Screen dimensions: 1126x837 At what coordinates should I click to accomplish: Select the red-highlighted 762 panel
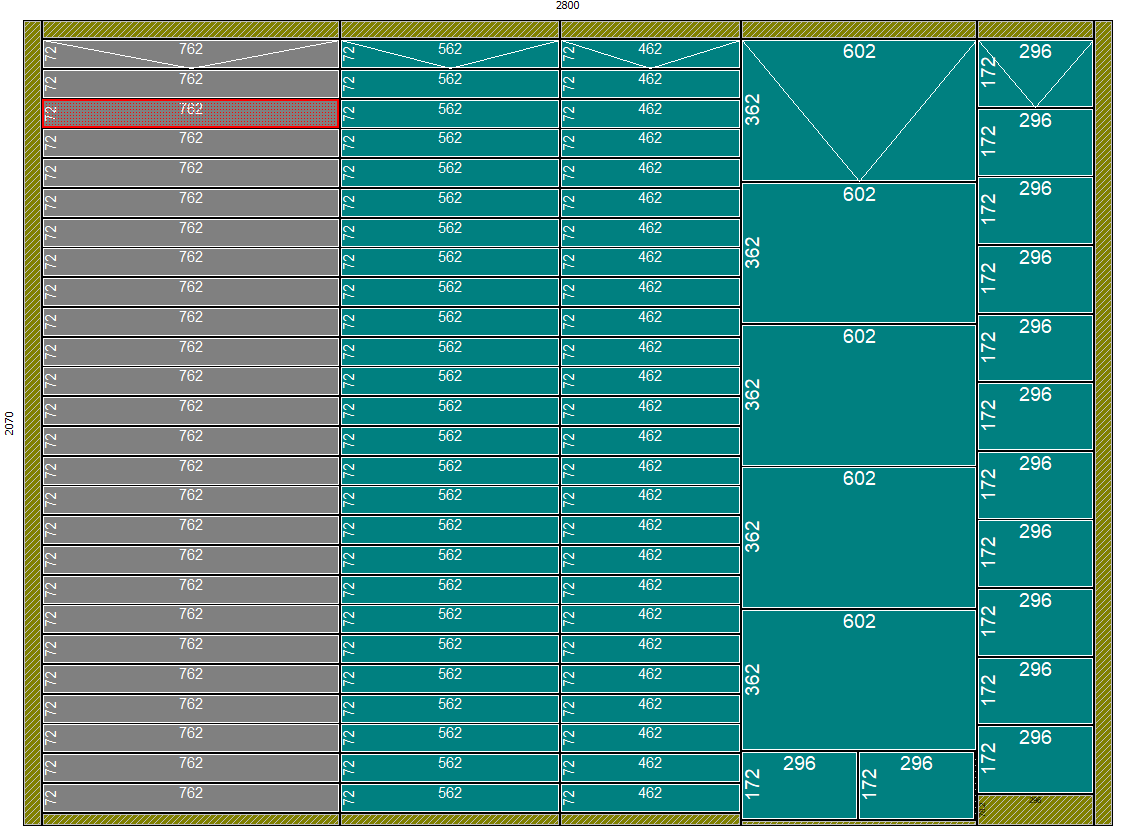[190, 114]
